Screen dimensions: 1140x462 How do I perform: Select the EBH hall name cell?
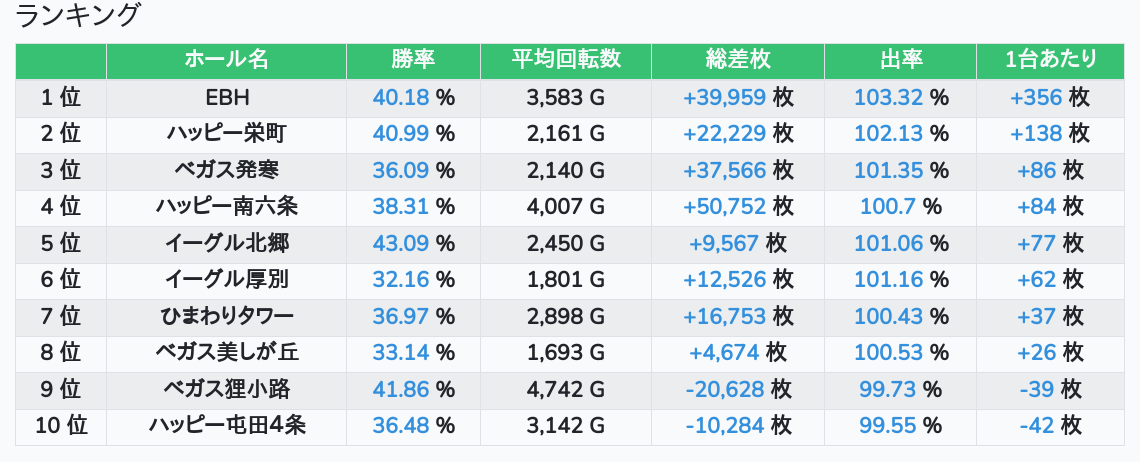click(226, 98)
